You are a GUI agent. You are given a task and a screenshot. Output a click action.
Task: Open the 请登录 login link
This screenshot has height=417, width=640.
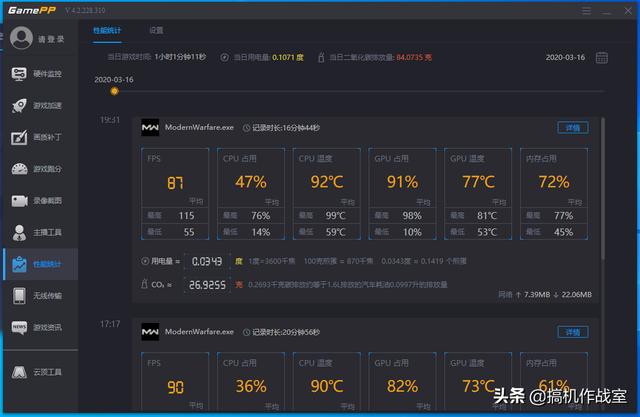[x=51, y=39]
